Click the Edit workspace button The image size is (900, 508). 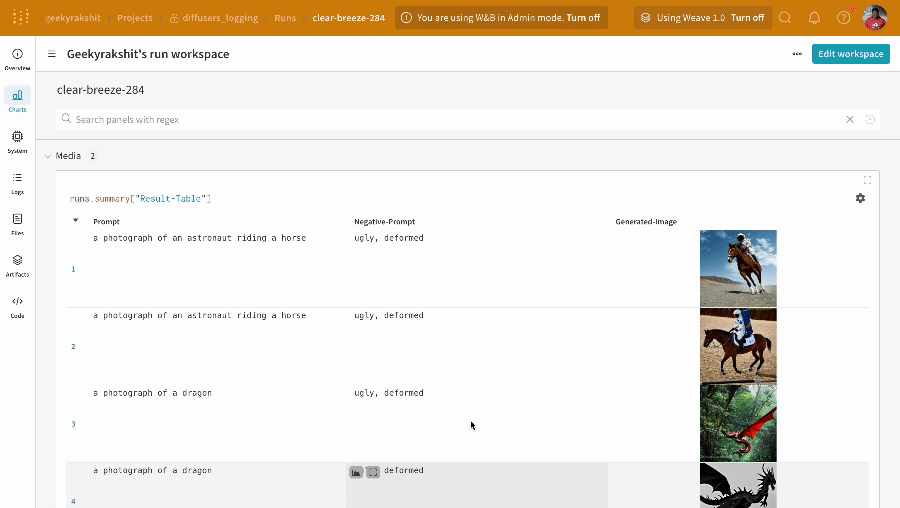tap(850, 54)
